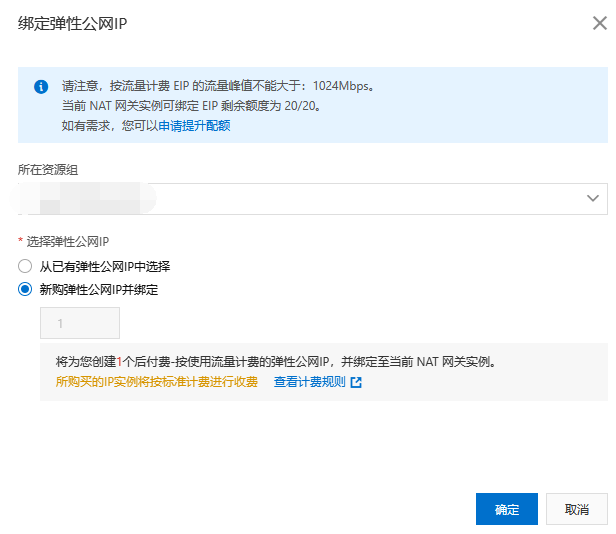Screen dimensions: 616x534
Task: Select 从已有弹性公网IP中选择 radio option
Action: 25,266
